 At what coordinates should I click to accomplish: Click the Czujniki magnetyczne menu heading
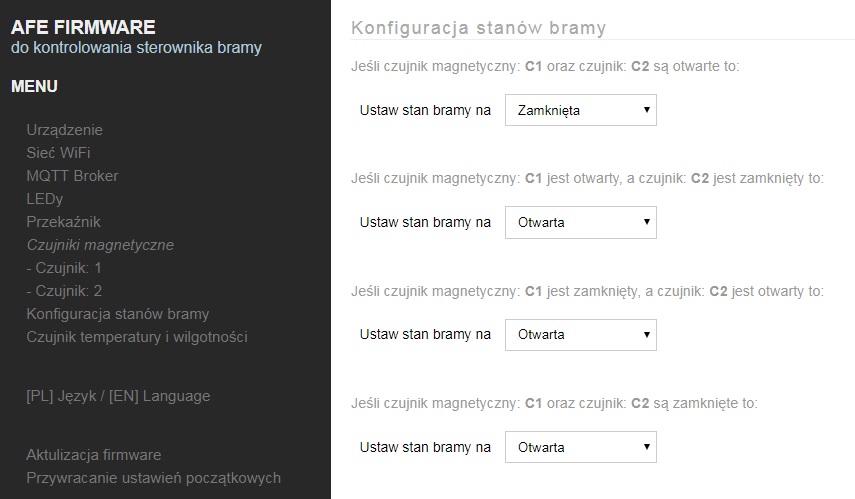click(x=100, y=245)
